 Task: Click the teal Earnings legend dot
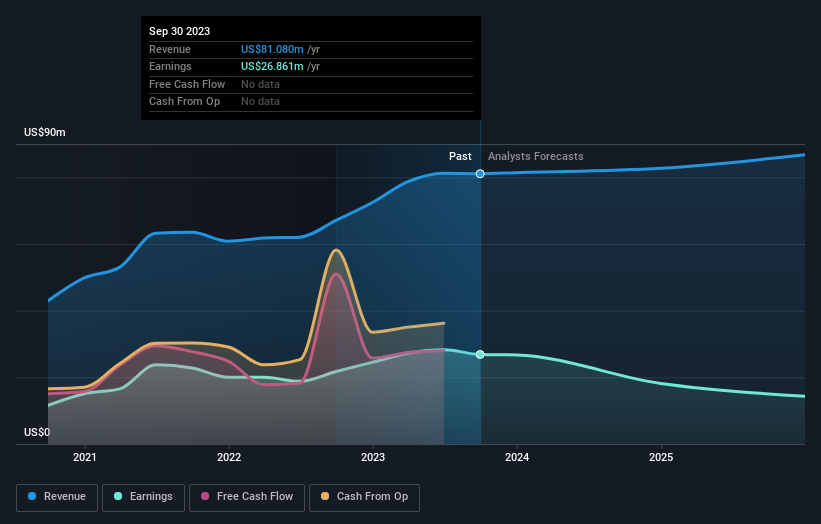pyautogui.click(x=118, y=496)
